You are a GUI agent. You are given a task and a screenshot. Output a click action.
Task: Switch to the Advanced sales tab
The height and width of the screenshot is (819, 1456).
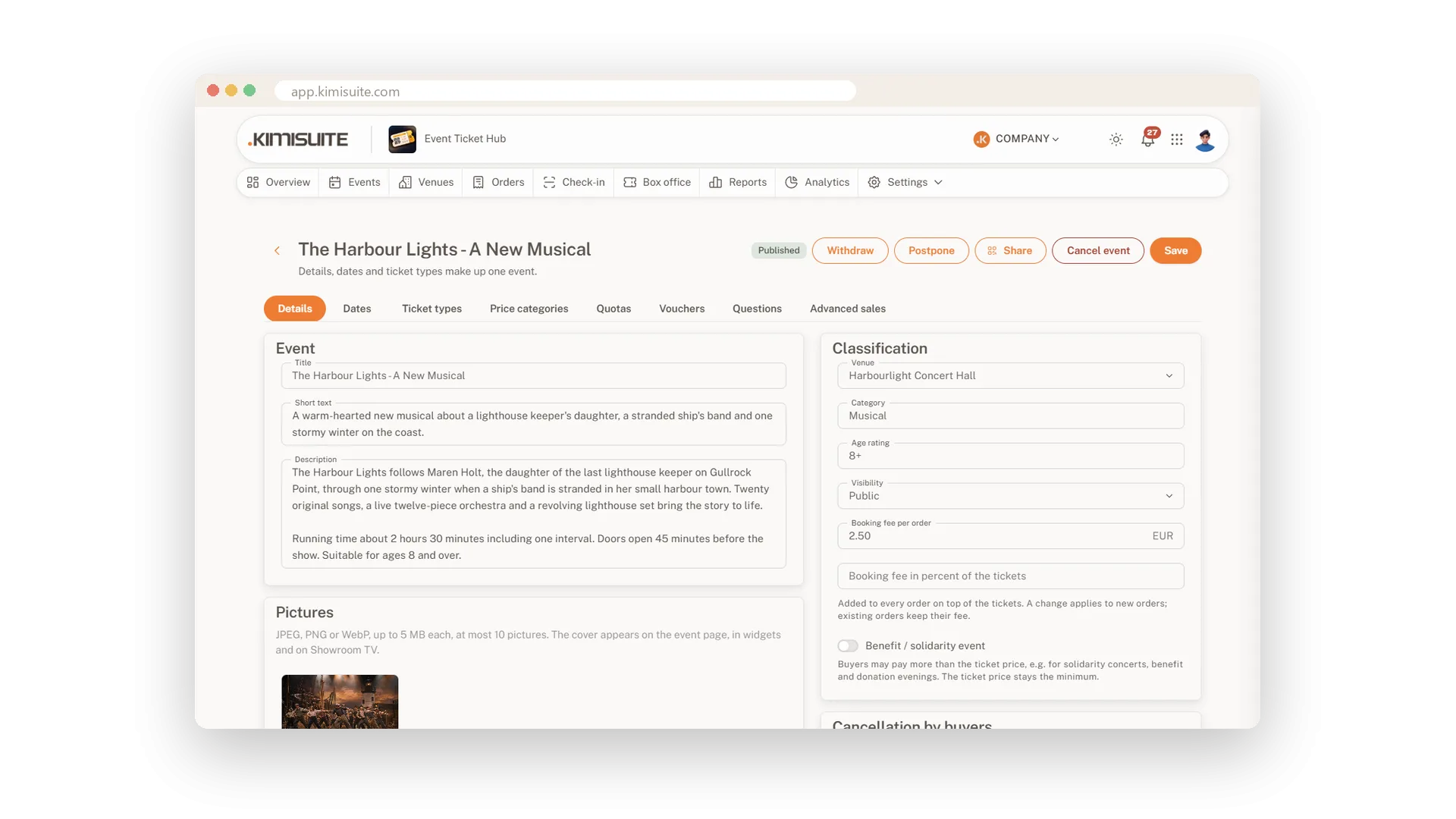(x=848, y=309)
